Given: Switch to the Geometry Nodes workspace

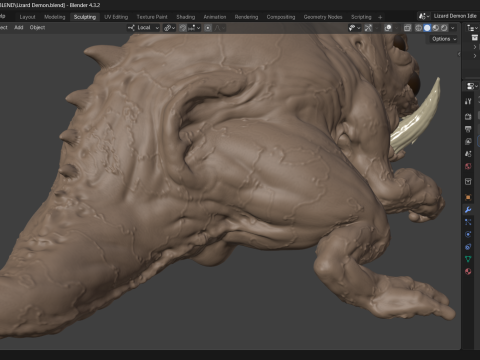Looking at the screenshot, I should tap(323, 17).
